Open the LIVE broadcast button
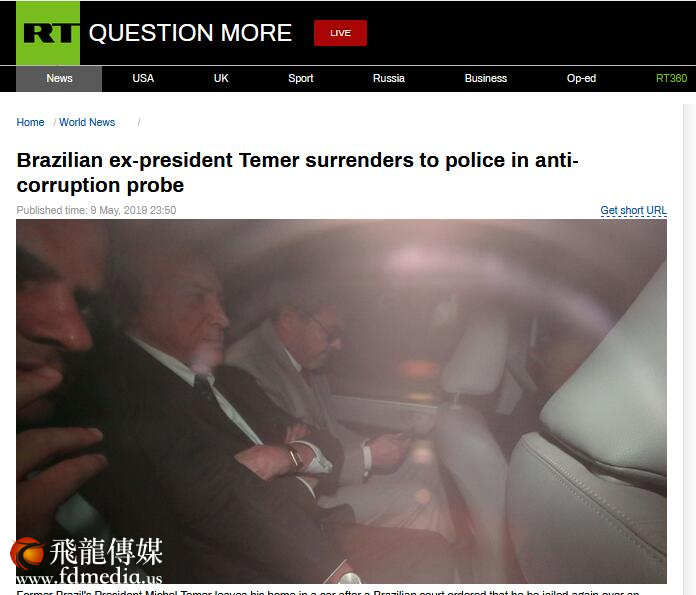The width and height of the screenshot is (696, 595). click(340, 33)
